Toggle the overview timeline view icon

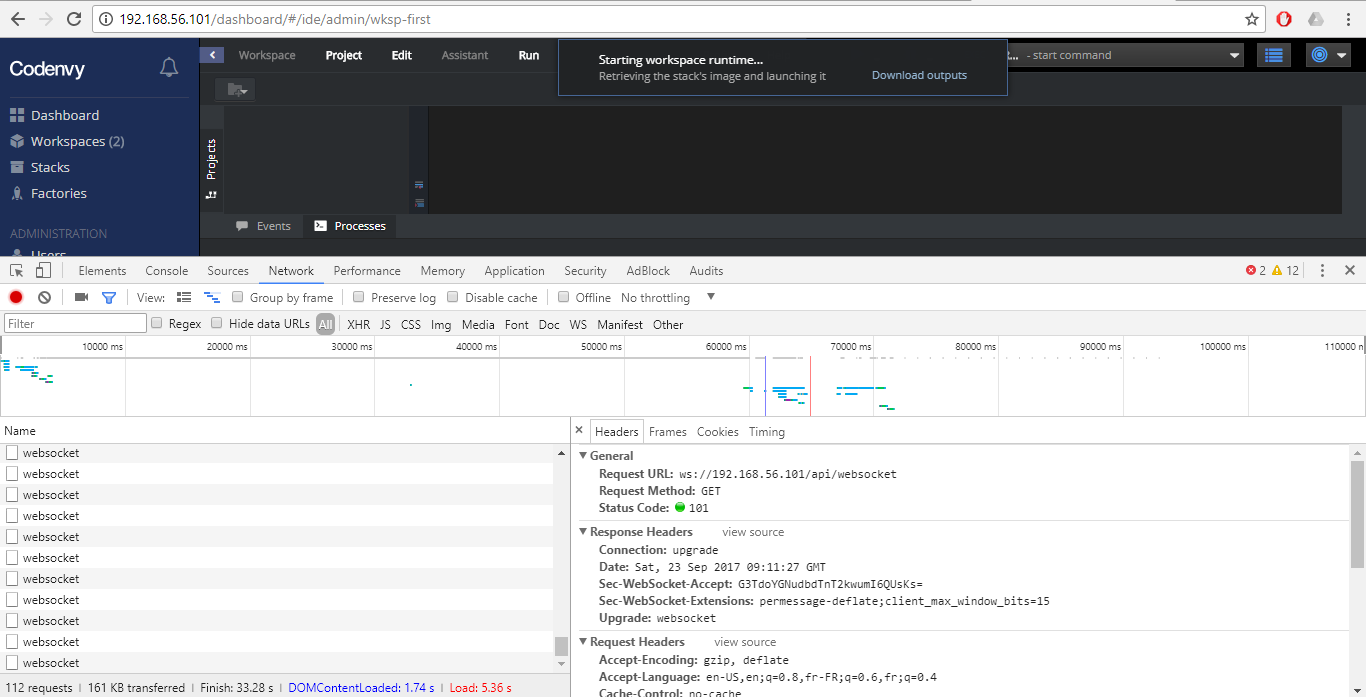211,297
